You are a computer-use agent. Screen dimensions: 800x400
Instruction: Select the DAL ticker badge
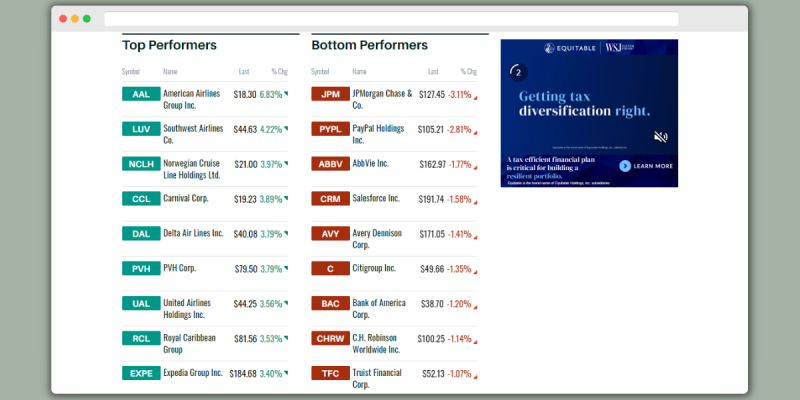tap(141, 234)
